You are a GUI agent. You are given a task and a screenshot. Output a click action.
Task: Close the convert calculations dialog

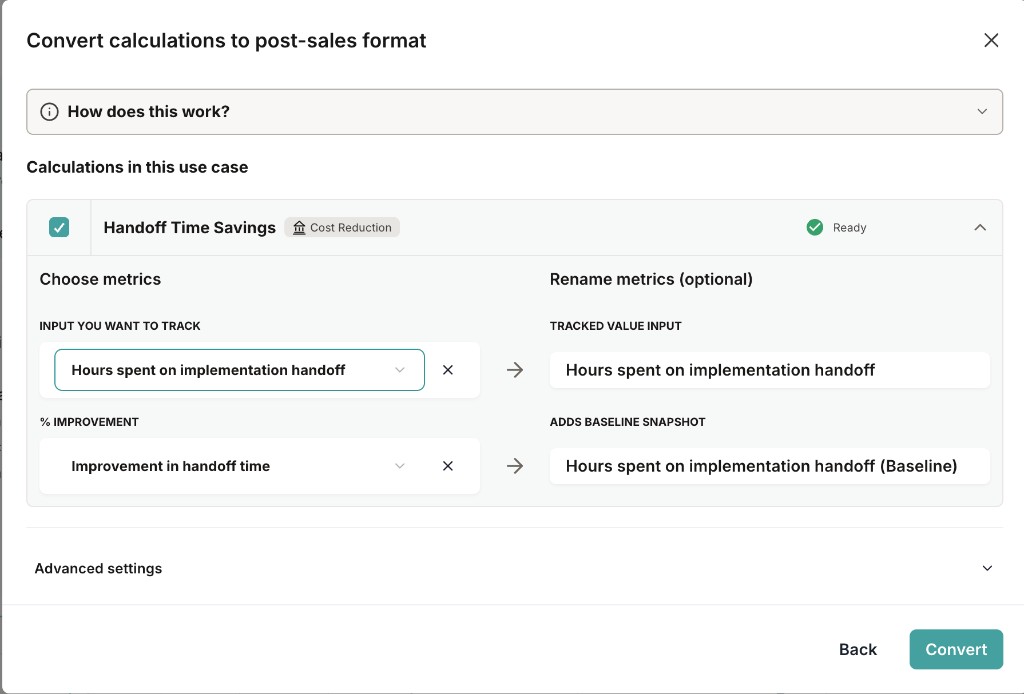click(991, 40)
